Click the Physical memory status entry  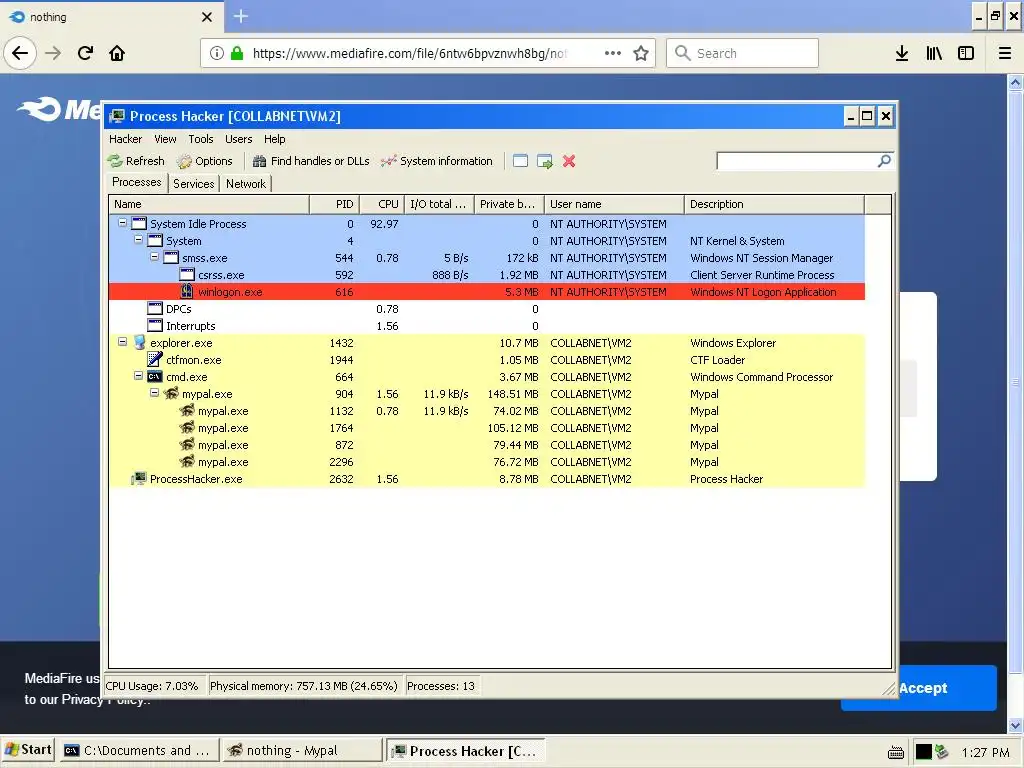pos(304,686)
